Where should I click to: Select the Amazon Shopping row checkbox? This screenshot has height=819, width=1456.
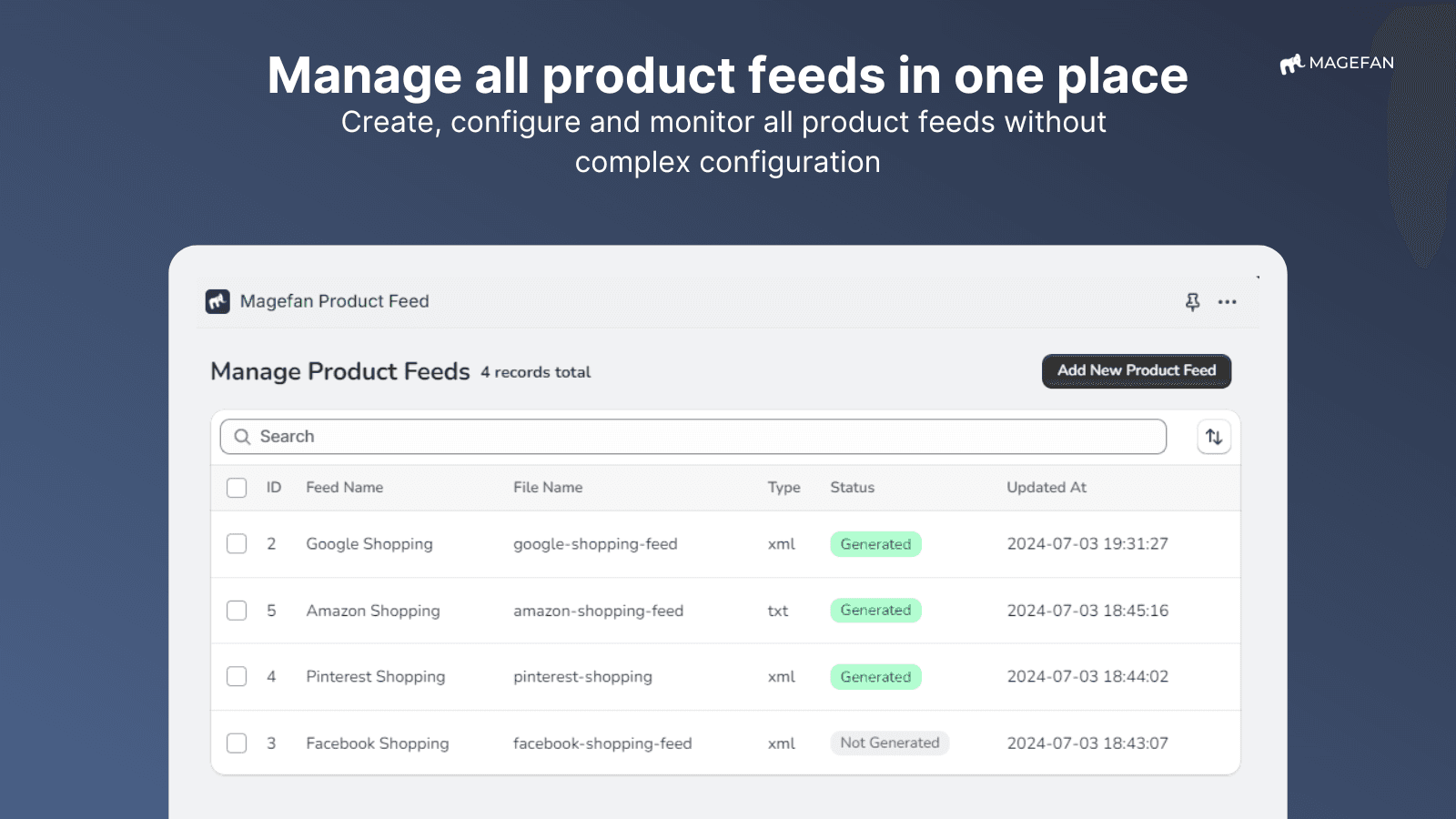pos(237,611)
